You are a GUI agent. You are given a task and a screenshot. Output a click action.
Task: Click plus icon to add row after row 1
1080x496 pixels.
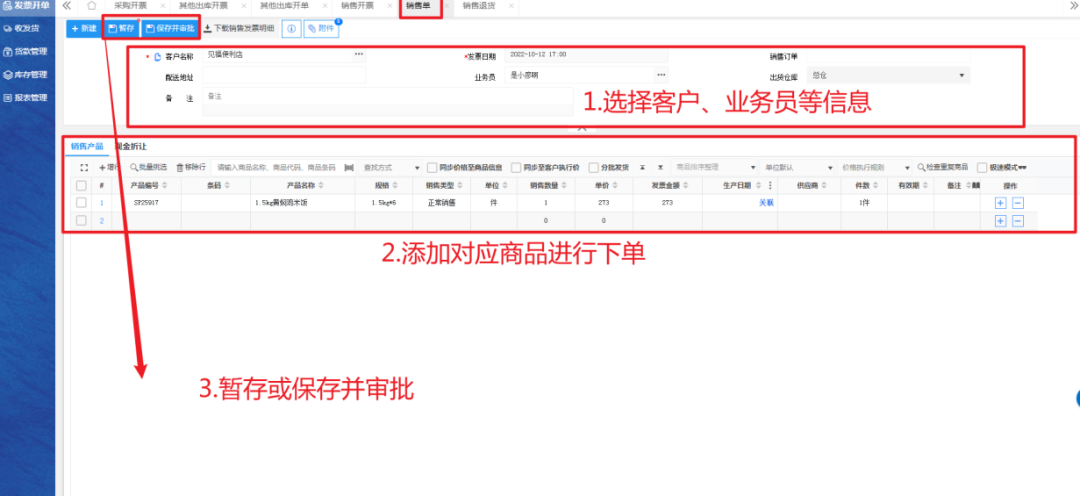click(x=1000, y=203)
